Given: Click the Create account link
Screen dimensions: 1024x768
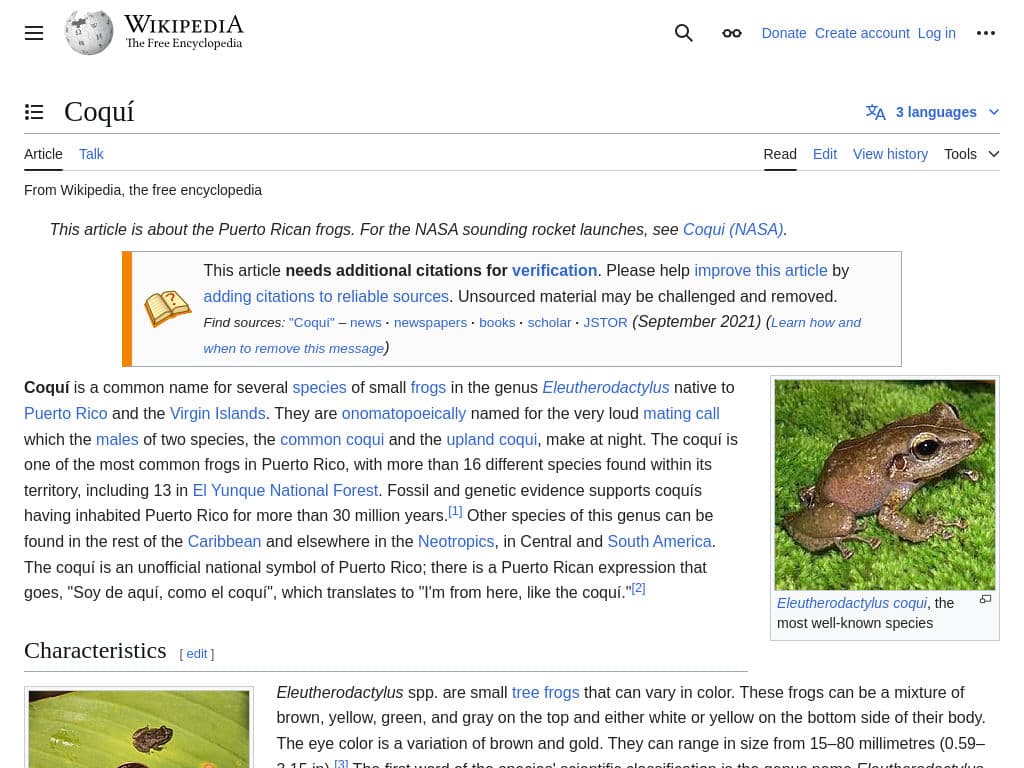Looking at the screenshot, I should pyautogui.click(x=862, y=33).
